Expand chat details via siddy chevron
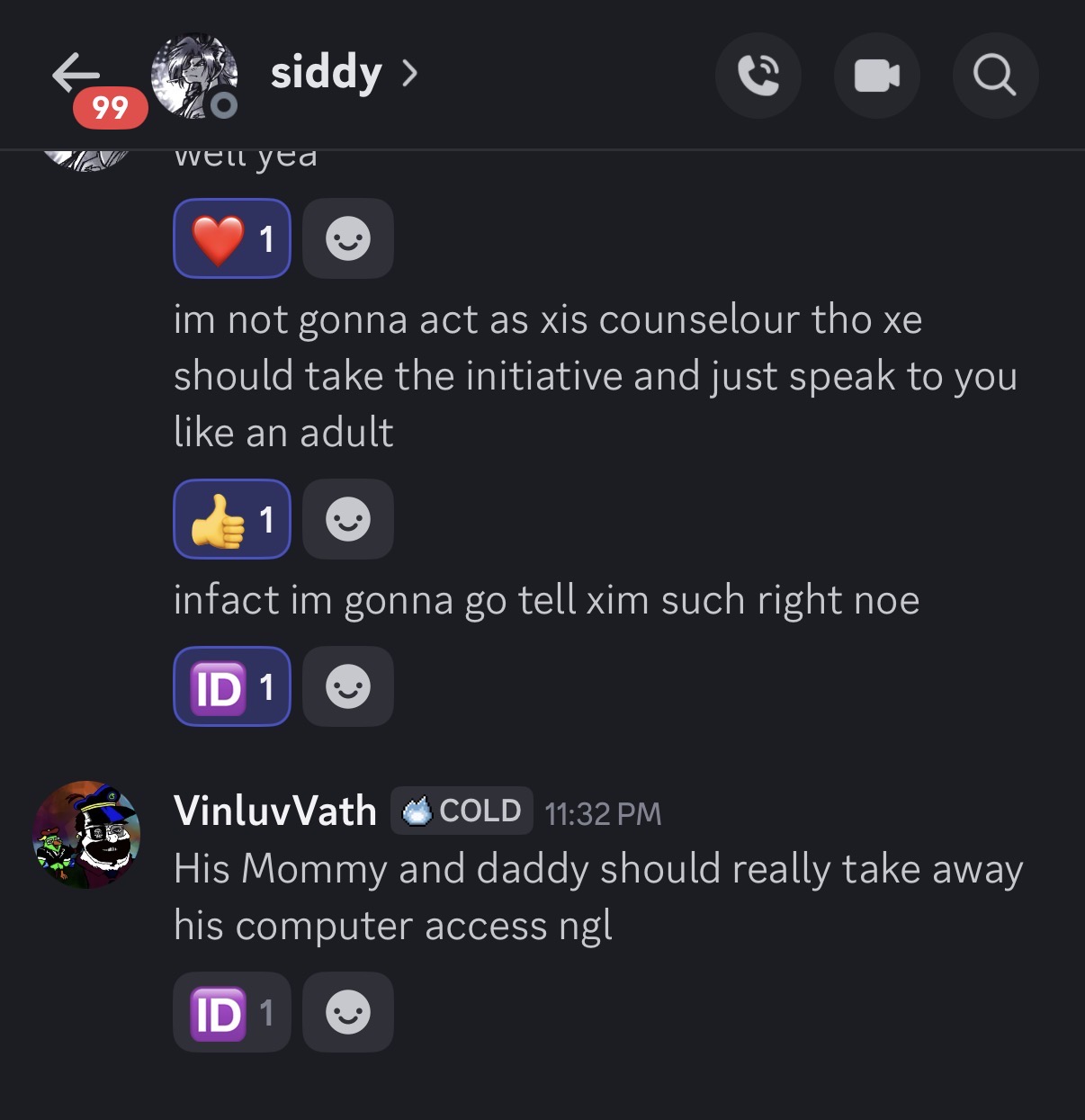1085x1120 pixels. 409,73
